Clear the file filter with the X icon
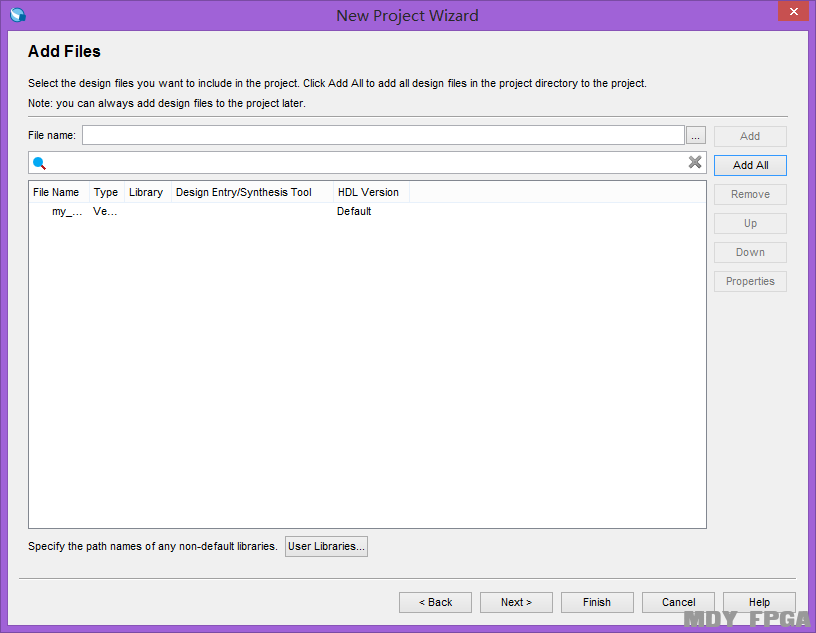The width and height of the screenshot is (816, 633). [x=695, y=162]
